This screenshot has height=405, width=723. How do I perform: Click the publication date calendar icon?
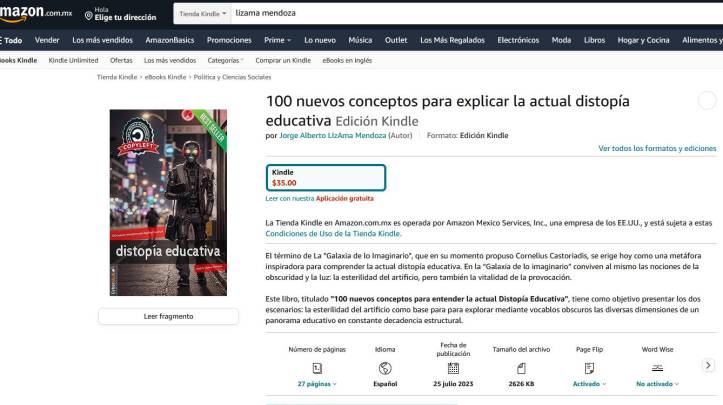point(453,368)
